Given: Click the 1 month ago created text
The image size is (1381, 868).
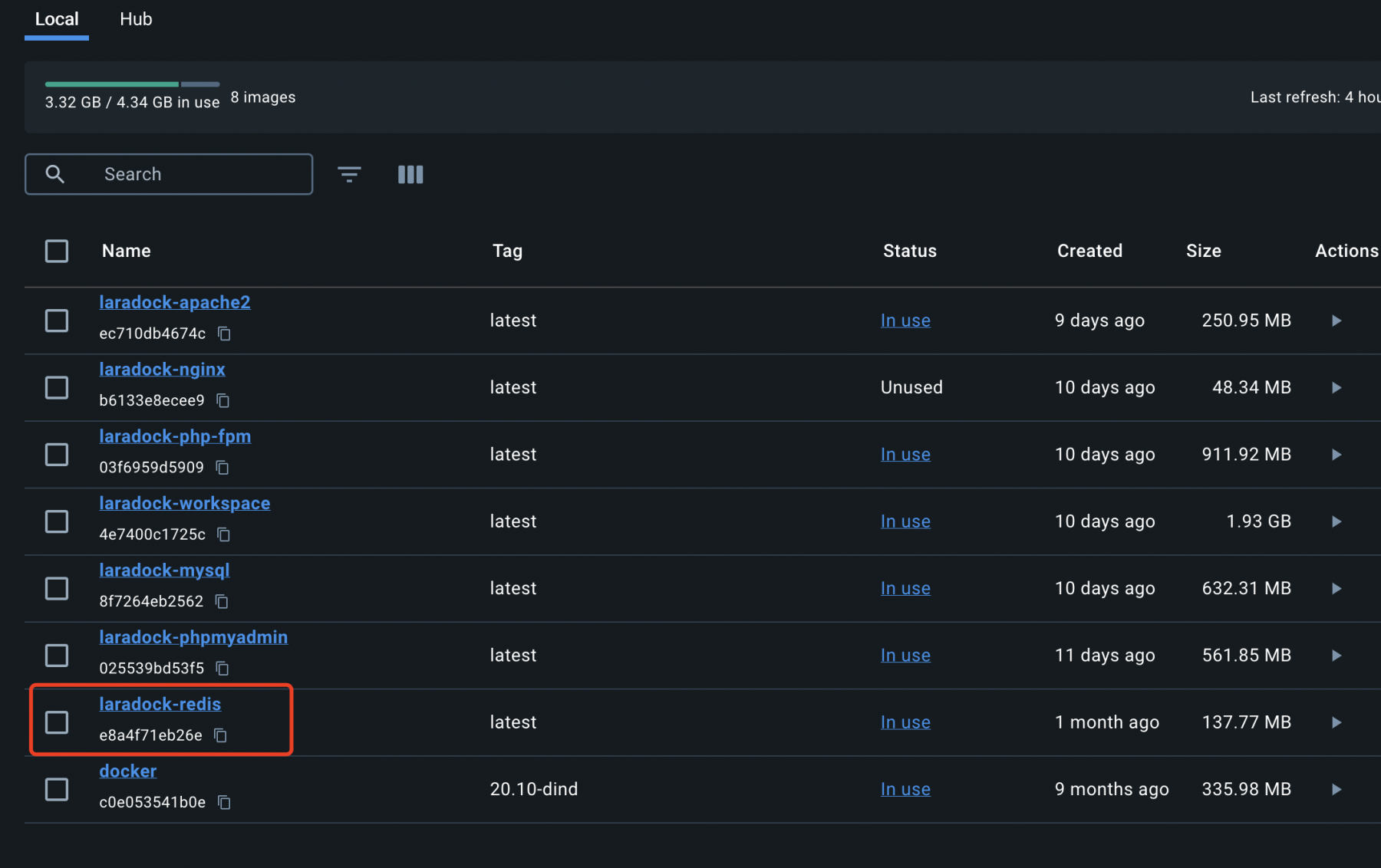Looking at the screenshot, I should pos(1106,722).
